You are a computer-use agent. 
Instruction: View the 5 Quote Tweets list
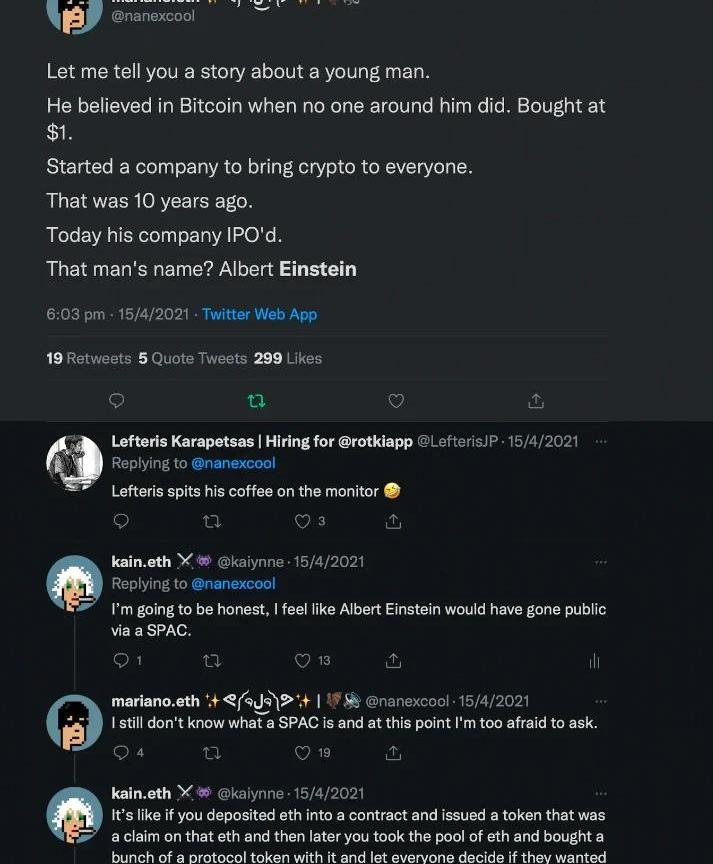click(192, 358)
